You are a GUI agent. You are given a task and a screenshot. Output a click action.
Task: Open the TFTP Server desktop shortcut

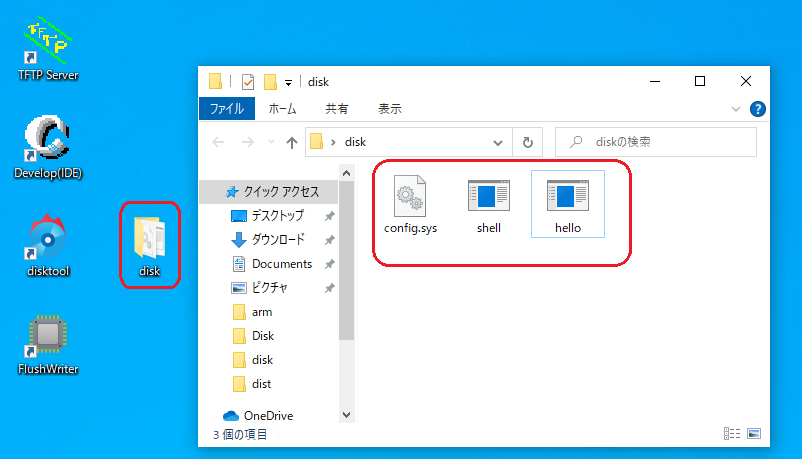click(x=48, y=50)
